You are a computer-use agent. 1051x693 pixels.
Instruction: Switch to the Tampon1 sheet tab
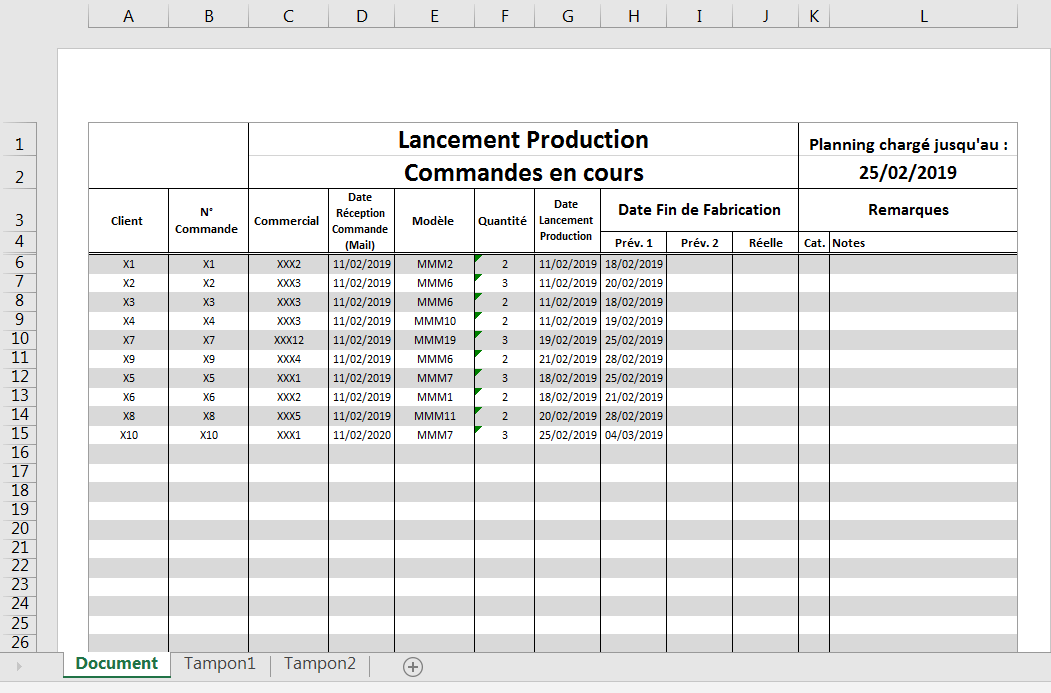pos(218,663)
